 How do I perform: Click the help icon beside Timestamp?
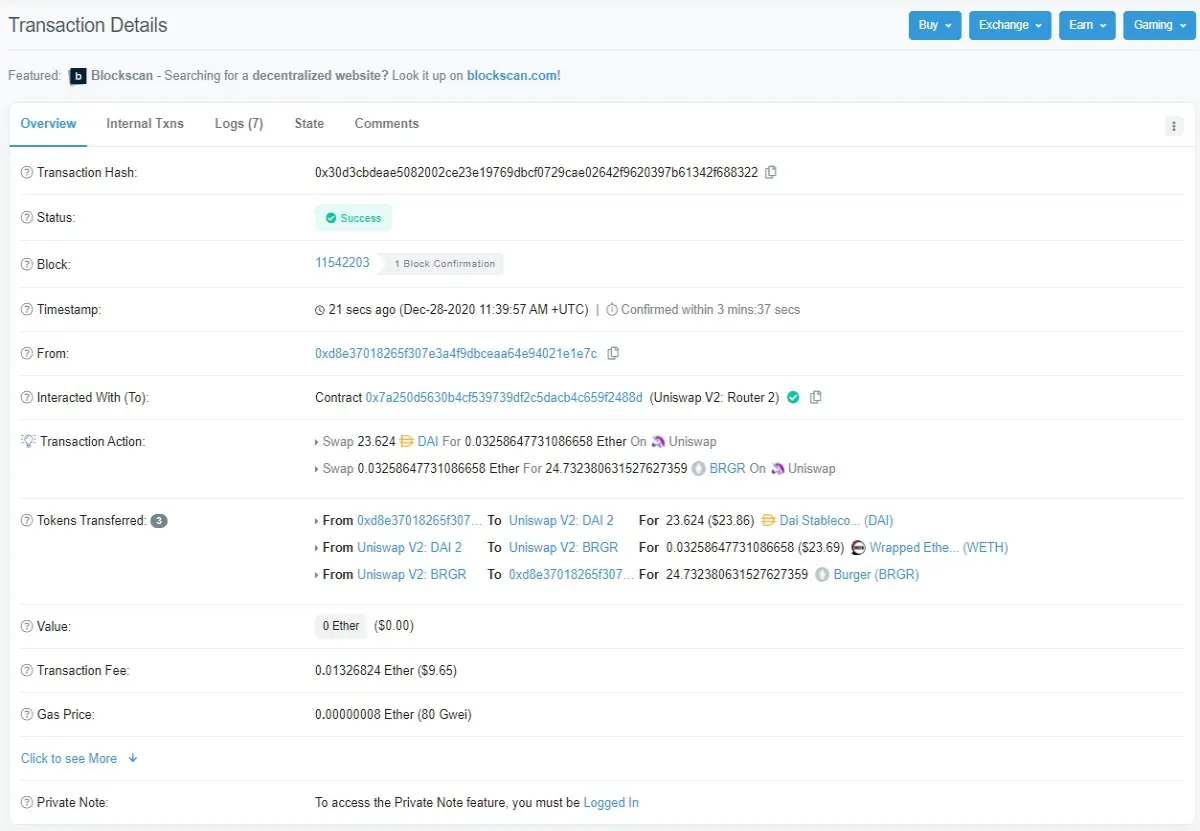tap(27, 310)
